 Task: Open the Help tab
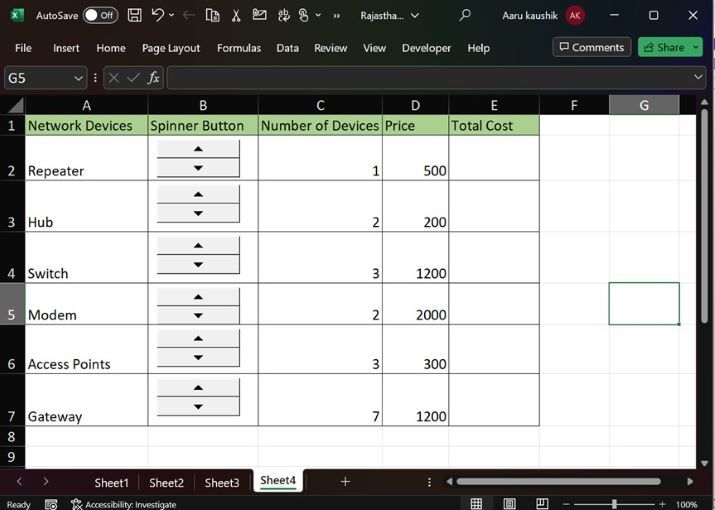[478, 48]
